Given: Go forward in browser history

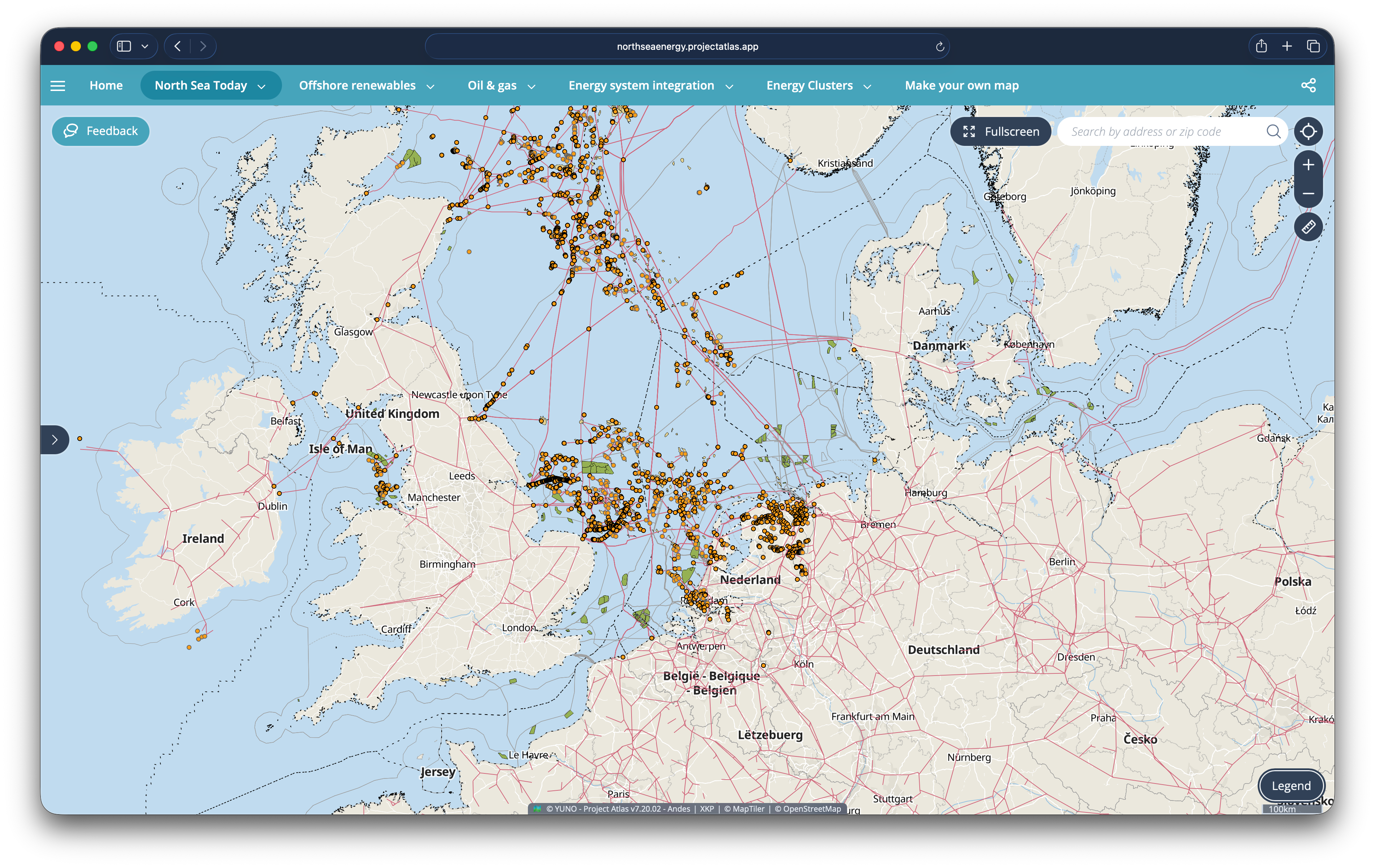Looking at the screenshot, I should (203, 46).
